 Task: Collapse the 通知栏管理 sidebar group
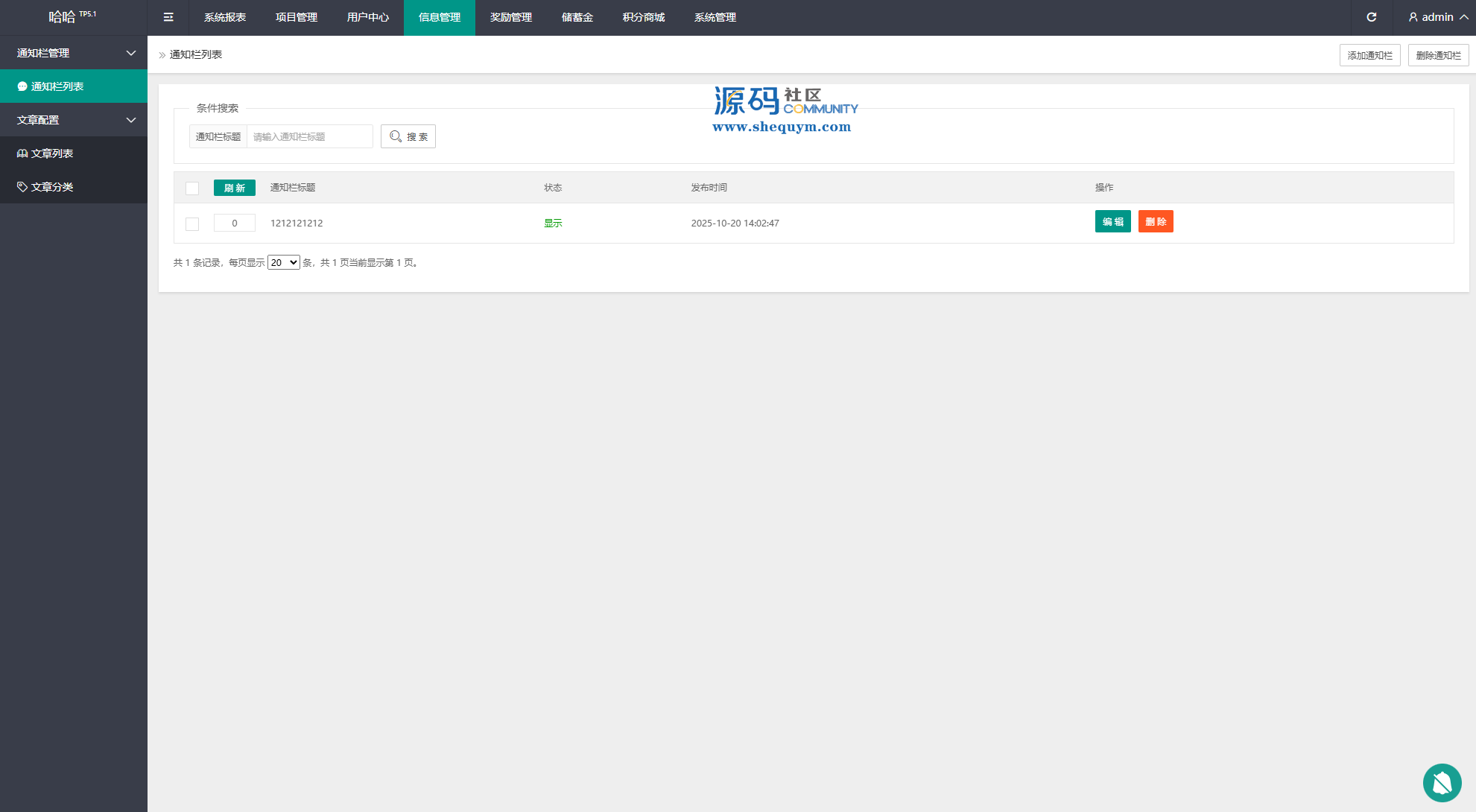pyautogui.click(x=131, y=53)
